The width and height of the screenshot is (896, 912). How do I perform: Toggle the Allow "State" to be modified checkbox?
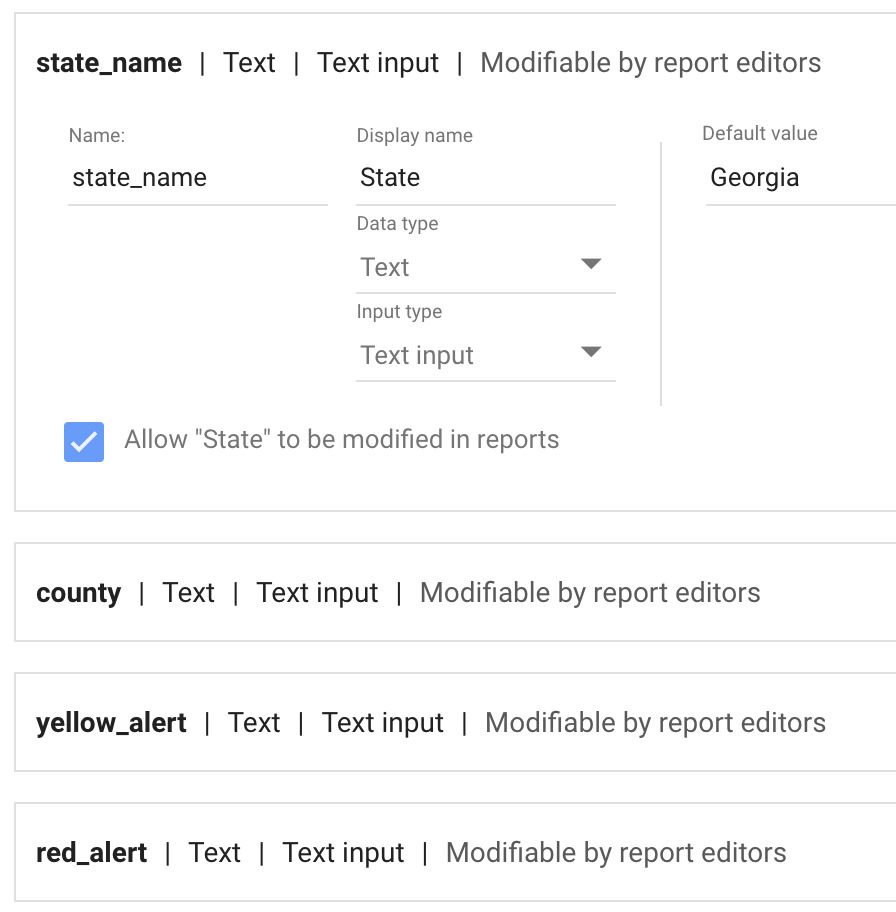click(84, 441)
